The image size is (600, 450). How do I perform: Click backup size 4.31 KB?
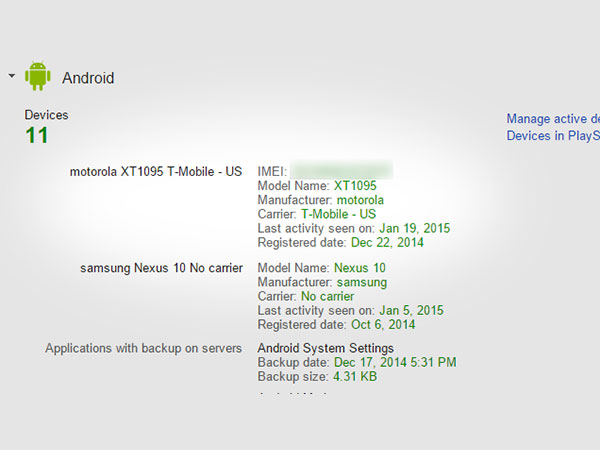coord(355,377)
